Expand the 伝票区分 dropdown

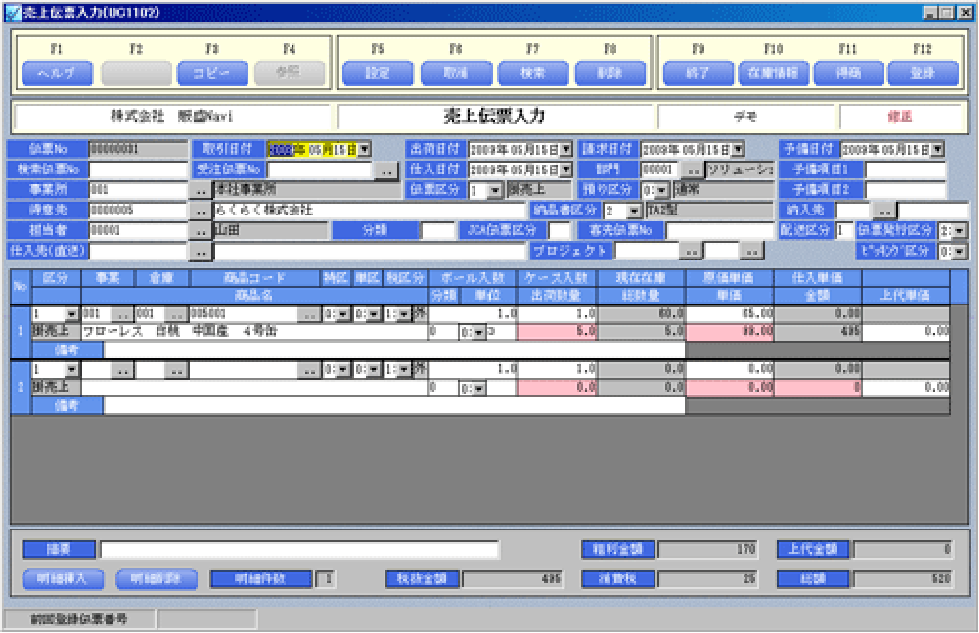pyautogui.click(x=496, y=190)
